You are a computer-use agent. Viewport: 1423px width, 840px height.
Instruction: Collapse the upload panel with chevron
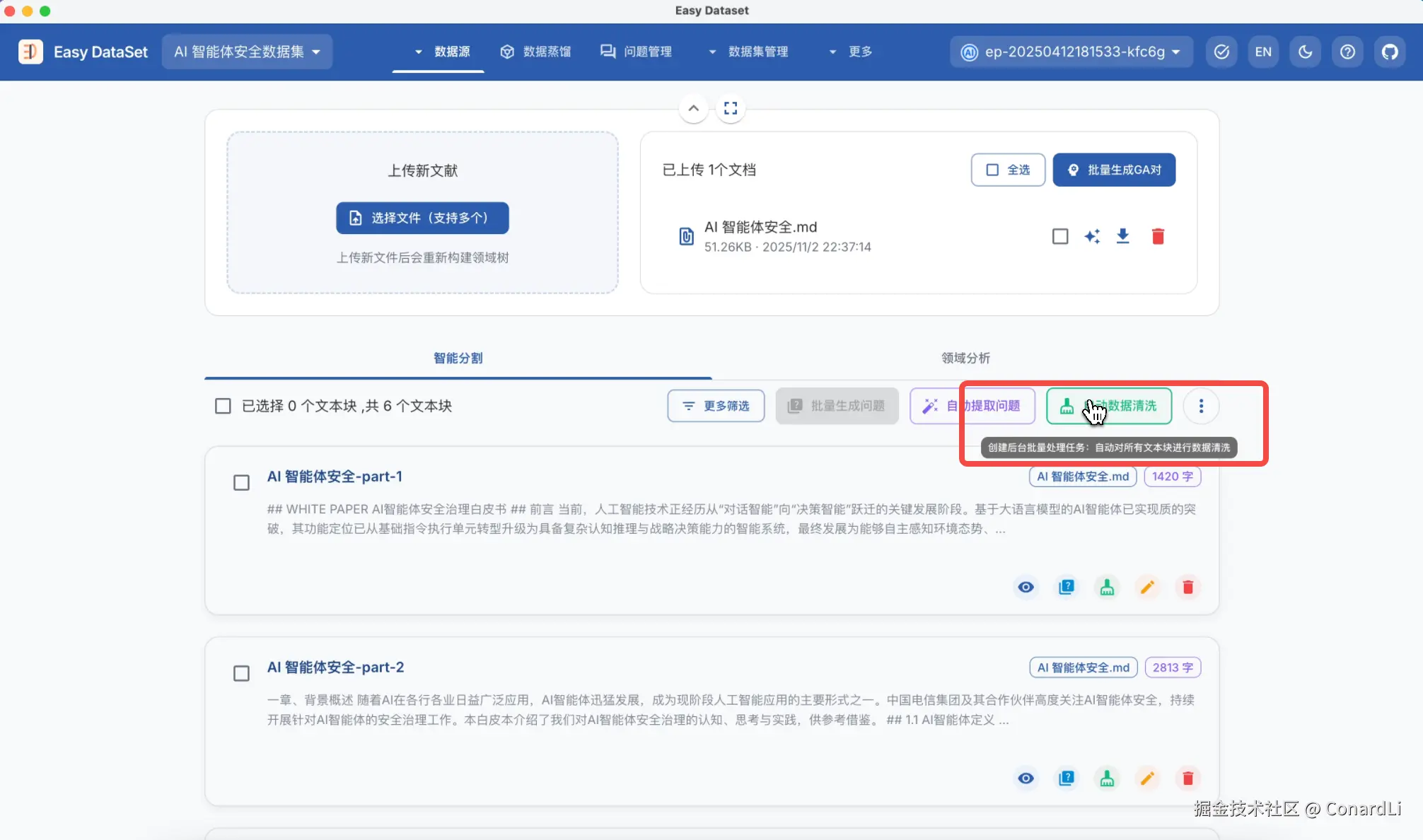point(693,108)
